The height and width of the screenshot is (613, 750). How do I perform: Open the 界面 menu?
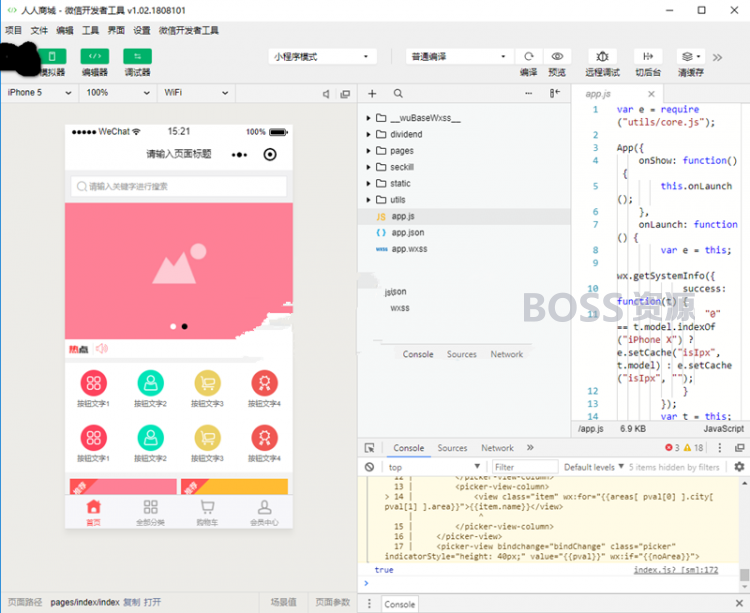click(116, 31)
